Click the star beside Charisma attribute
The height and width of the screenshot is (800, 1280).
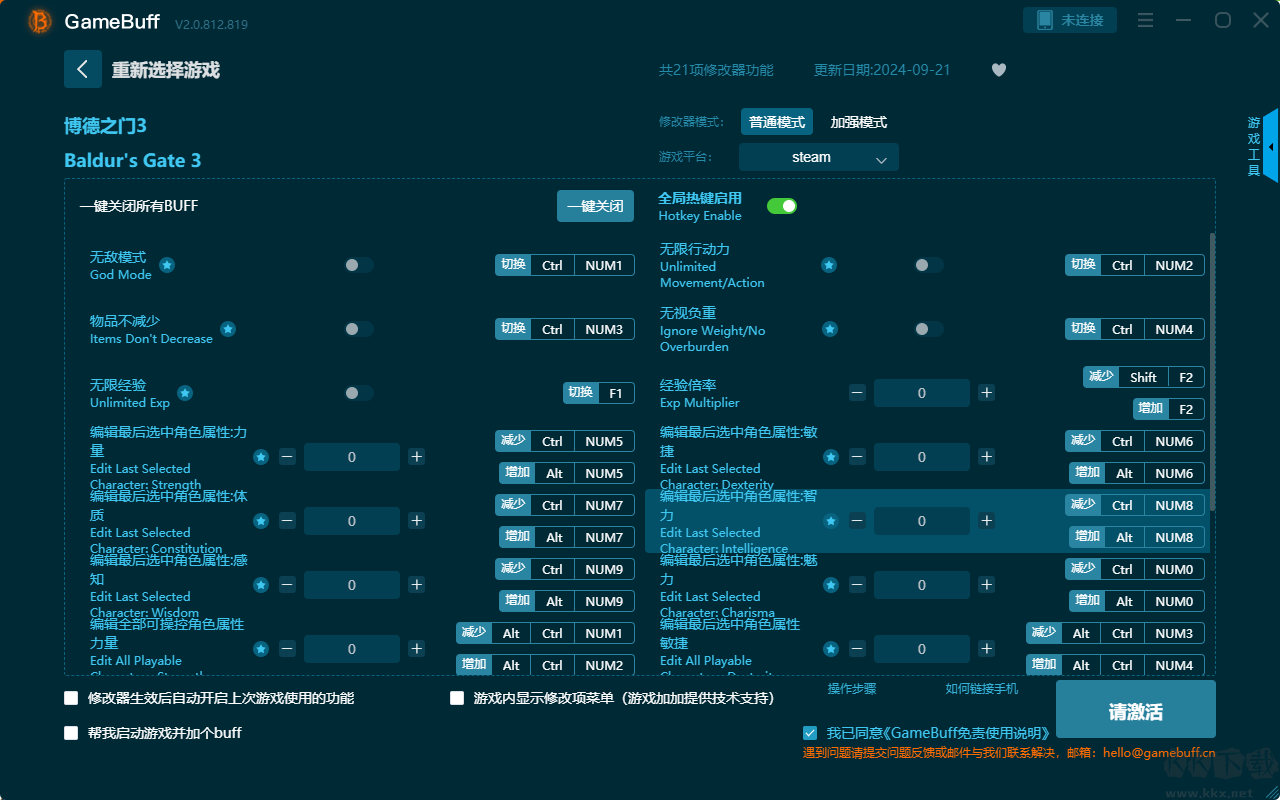[831, 585]
